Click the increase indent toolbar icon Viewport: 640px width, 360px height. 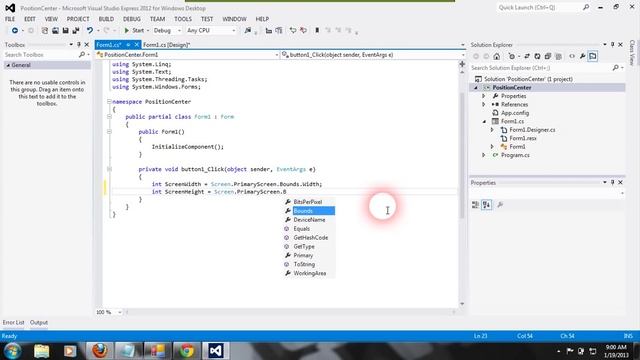[x=279, y=31]
